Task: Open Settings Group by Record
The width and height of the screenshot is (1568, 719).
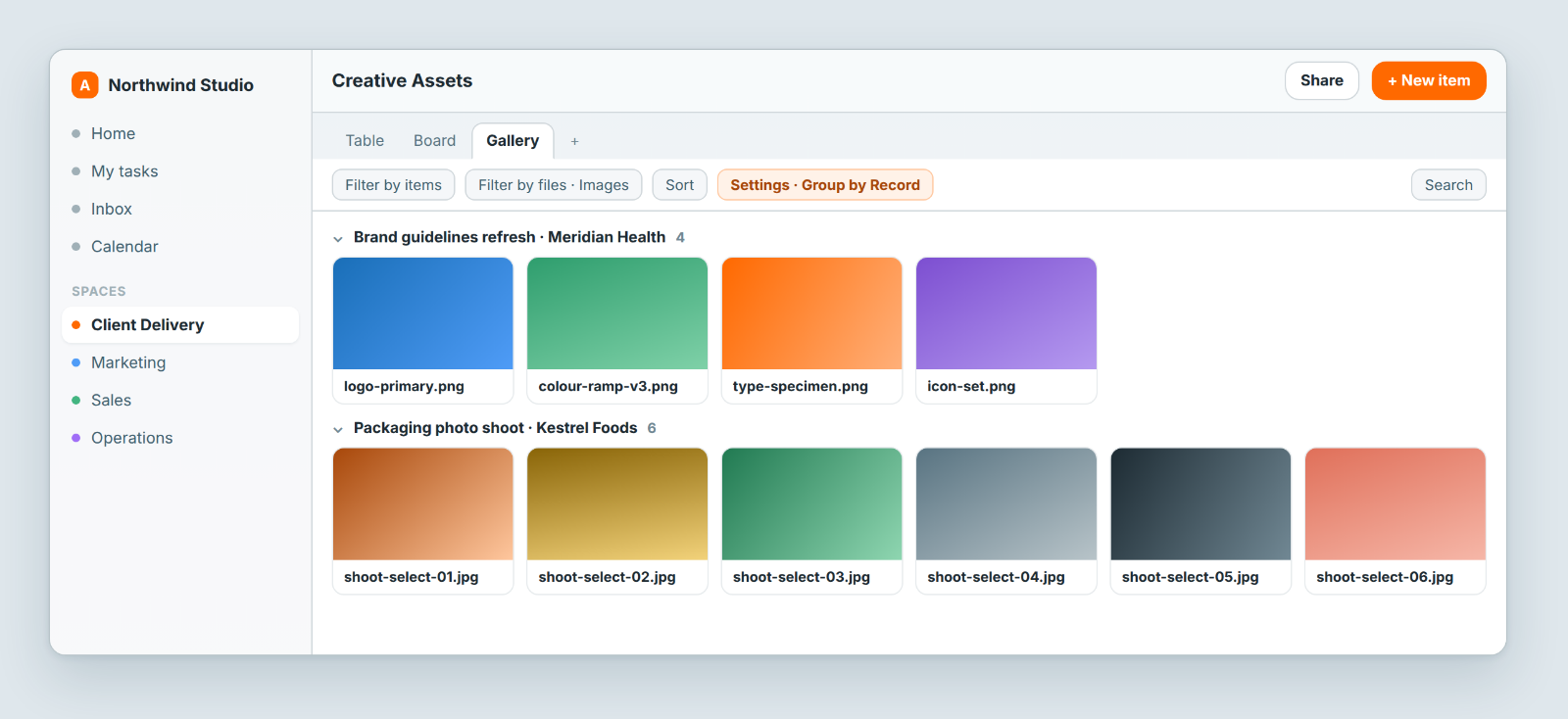Action: point(825,185)
